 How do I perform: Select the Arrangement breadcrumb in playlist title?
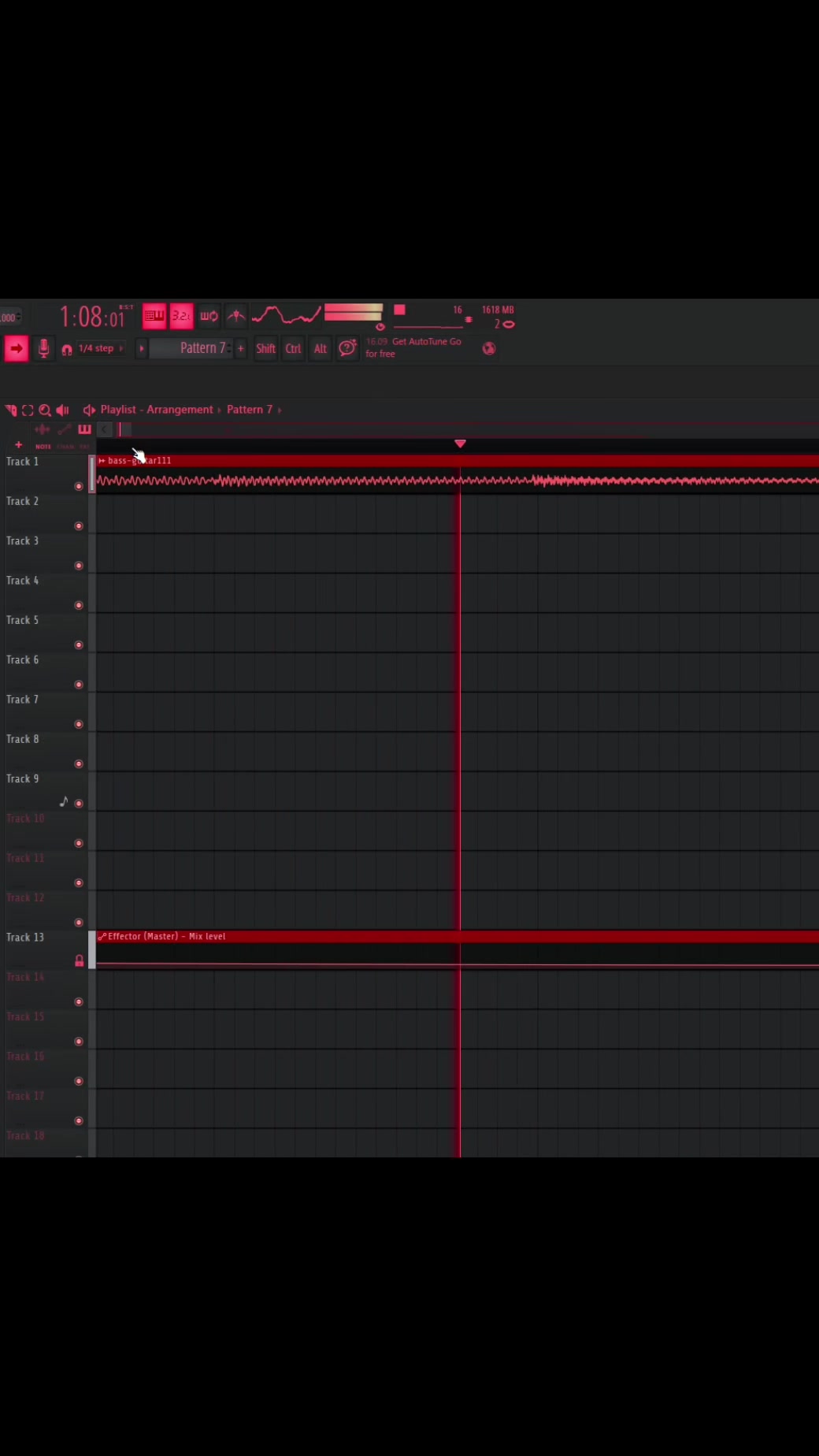[x=180, y=410]
